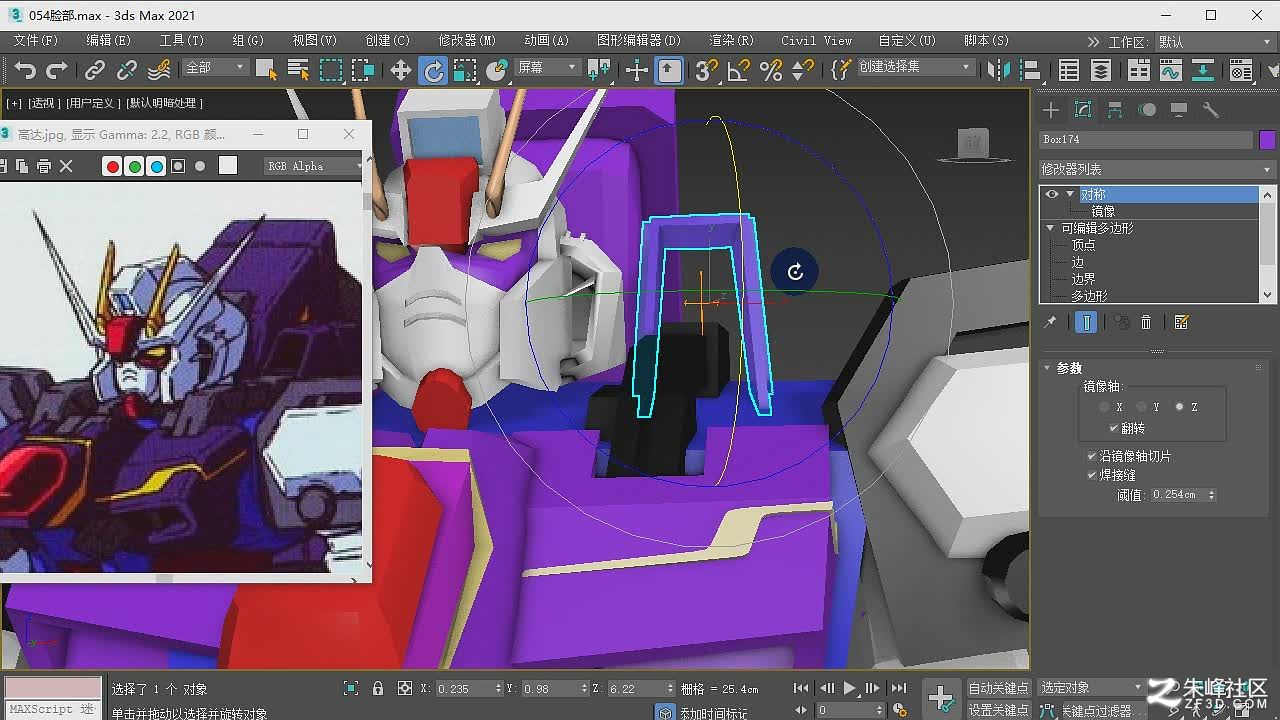Switch to the Hierarchy command panel tab
1280x720 pixels.
(1115, 110)
